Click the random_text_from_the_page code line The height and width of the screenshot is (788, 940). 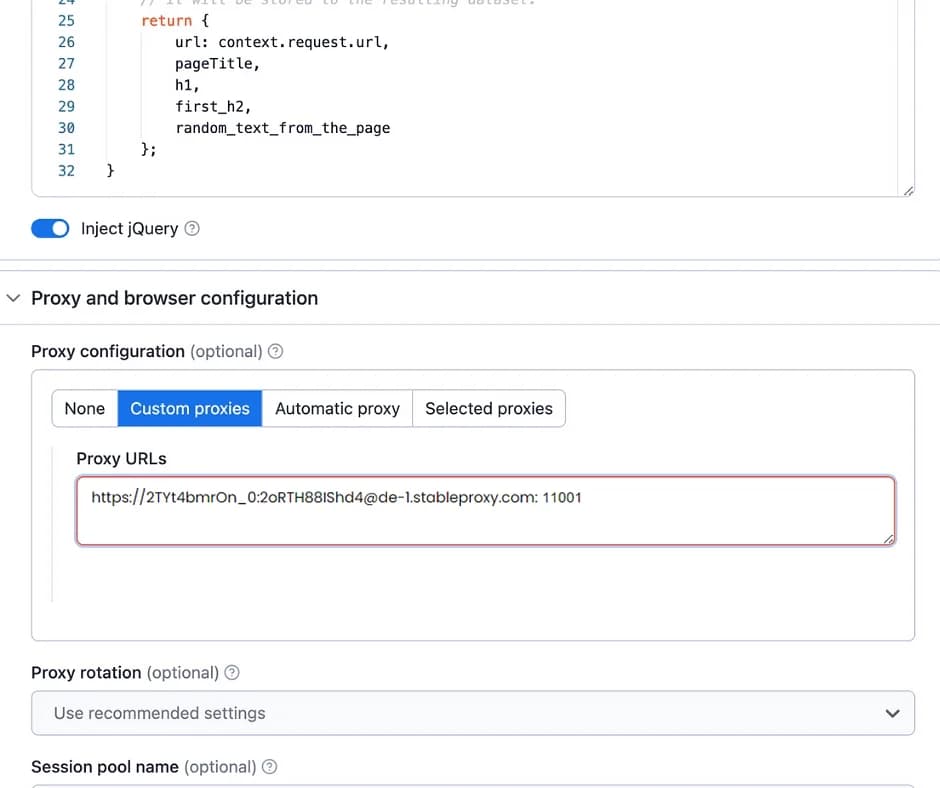pos(282,128)
